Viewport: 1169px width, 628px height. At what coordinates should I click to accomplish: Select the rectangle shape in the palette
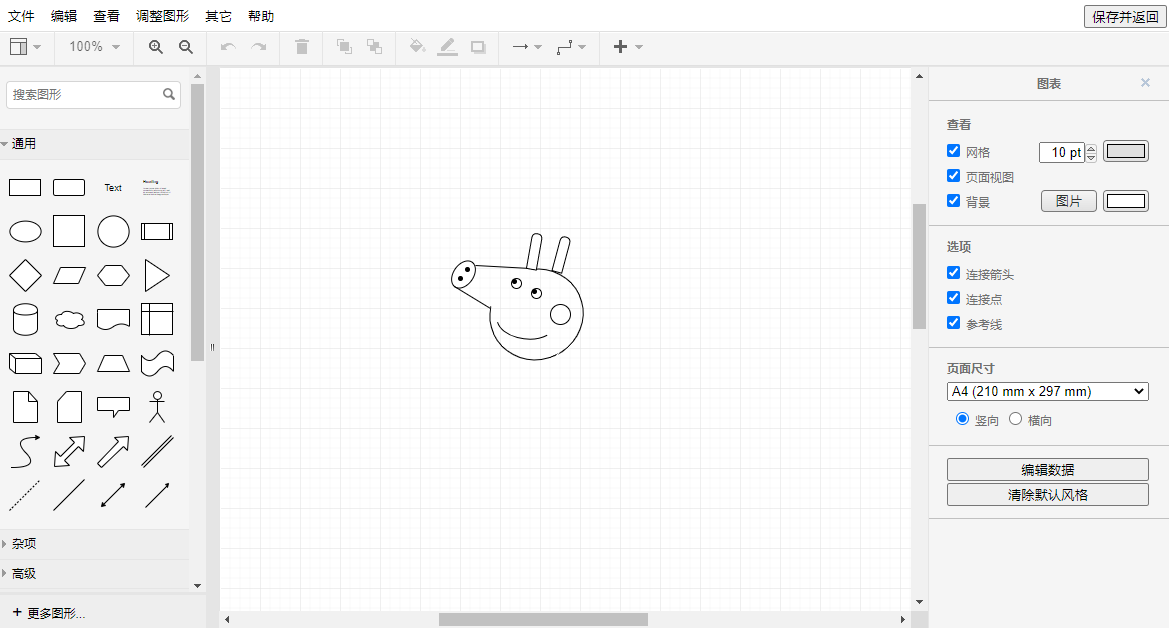(25, 187)
